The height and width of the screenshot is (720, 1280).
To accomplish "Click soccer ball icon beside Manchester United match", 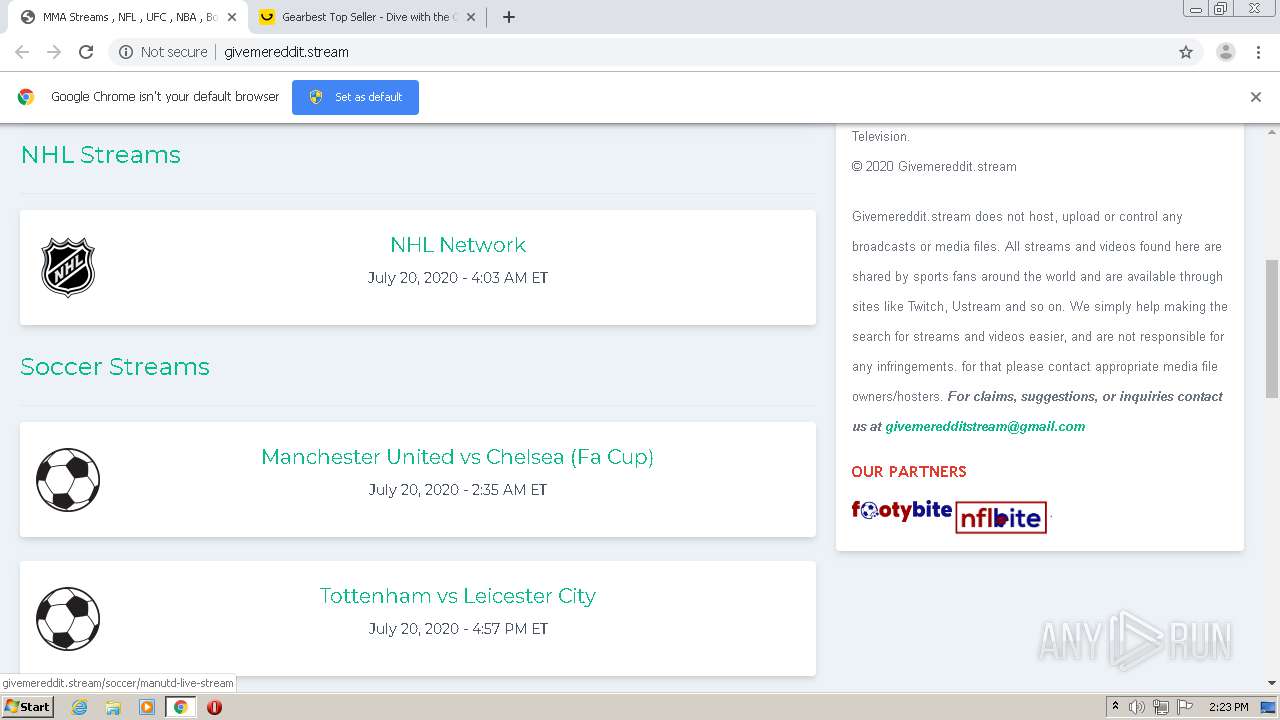I will (68, 480).
